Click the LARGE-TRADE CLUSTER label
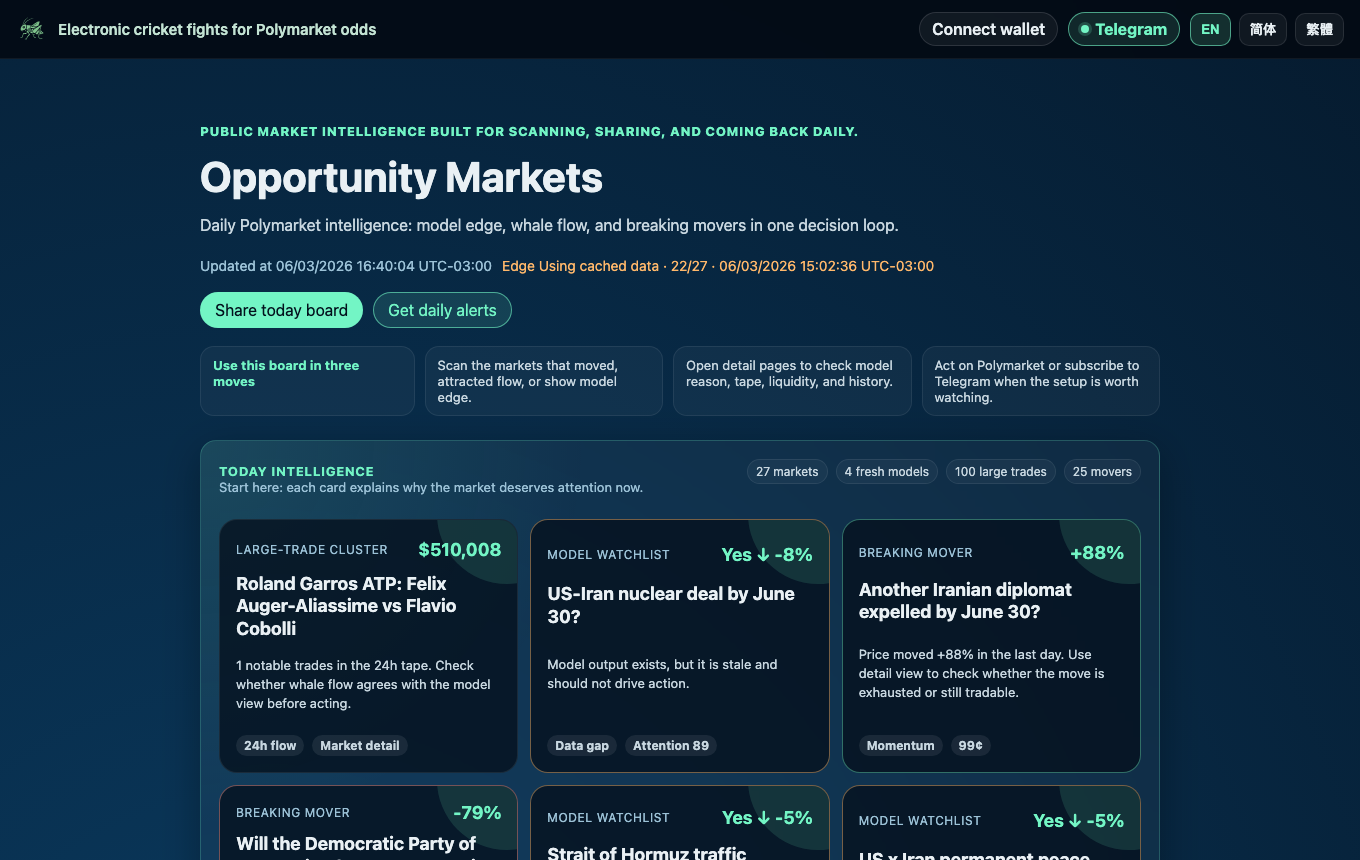Image resolution: width=1360 pixels, height=860 pixels. tap(312, 550)
